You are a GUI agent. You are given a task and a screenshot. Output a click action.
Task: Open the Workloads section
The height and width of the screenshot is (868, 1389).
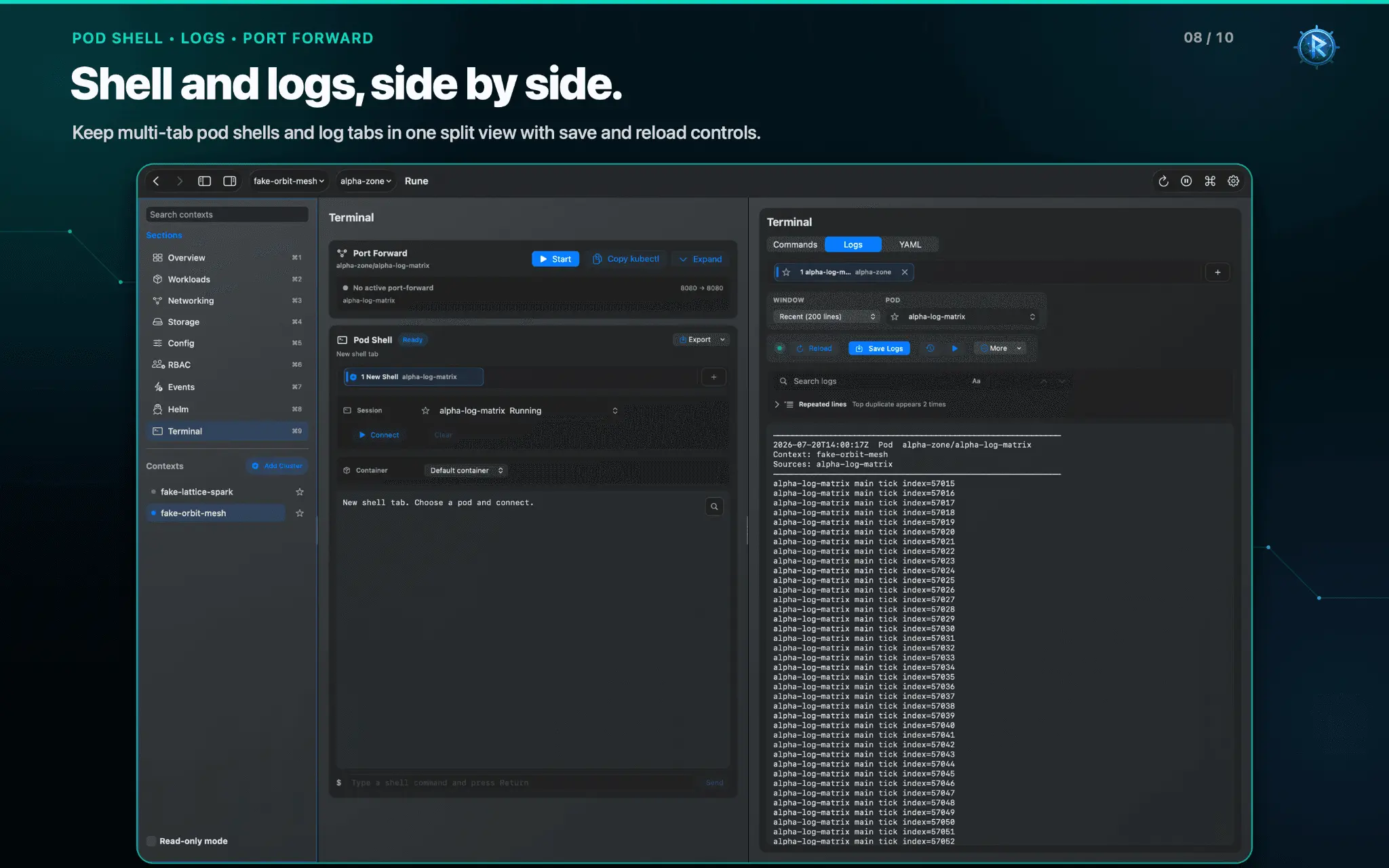[227, 279]
